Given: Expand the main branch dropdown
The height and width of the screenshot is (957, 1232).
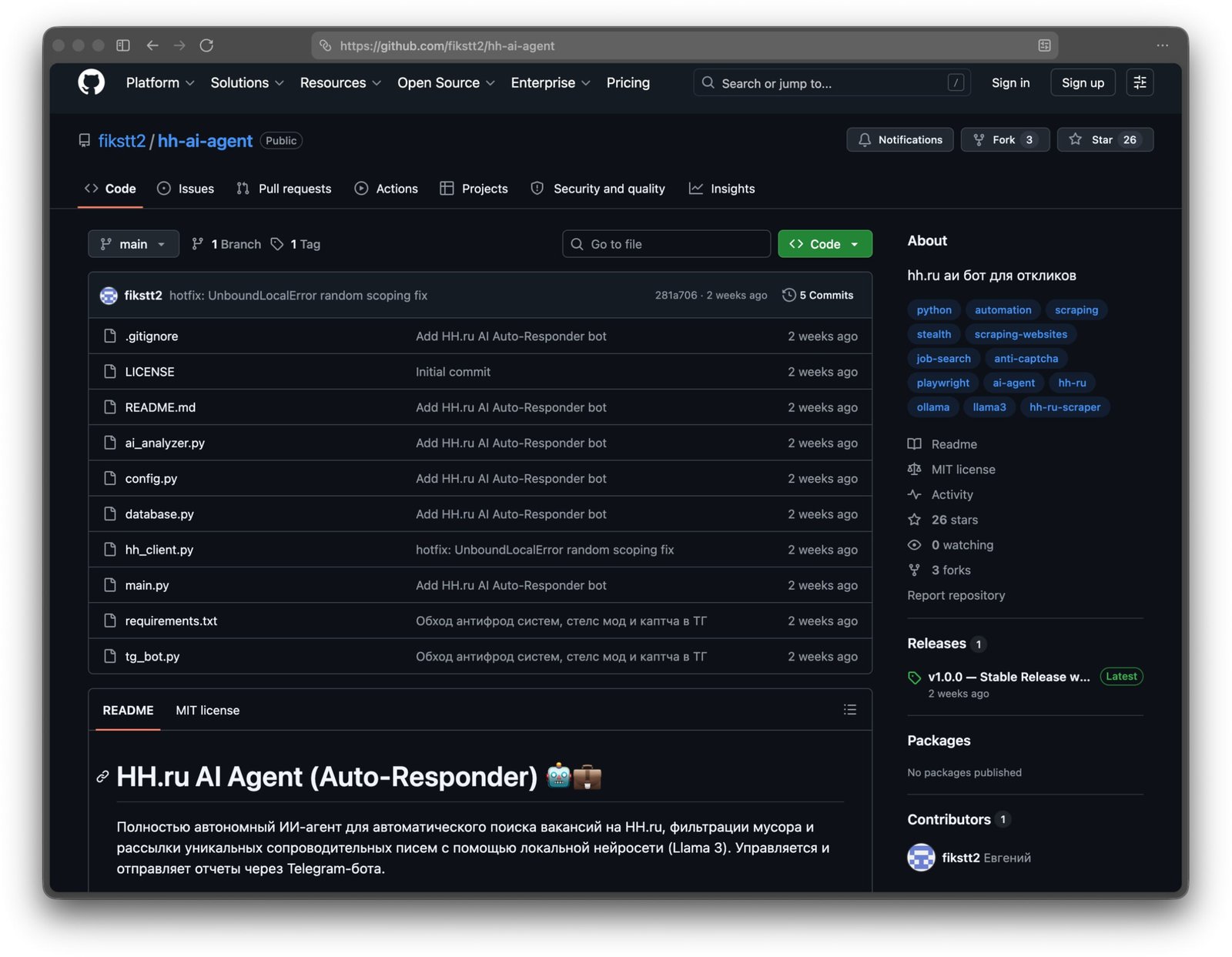Looking at the screenshot, I should pos(133,244).
